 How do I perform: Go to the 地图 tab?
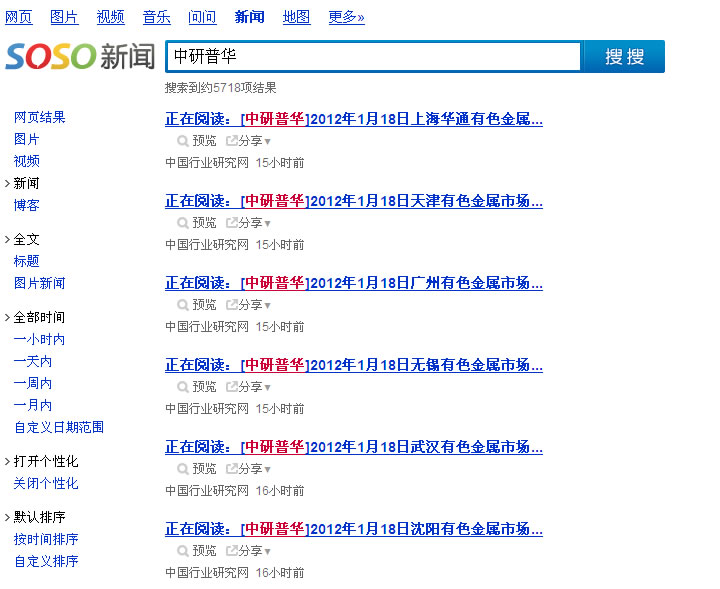tap(296, 17)
